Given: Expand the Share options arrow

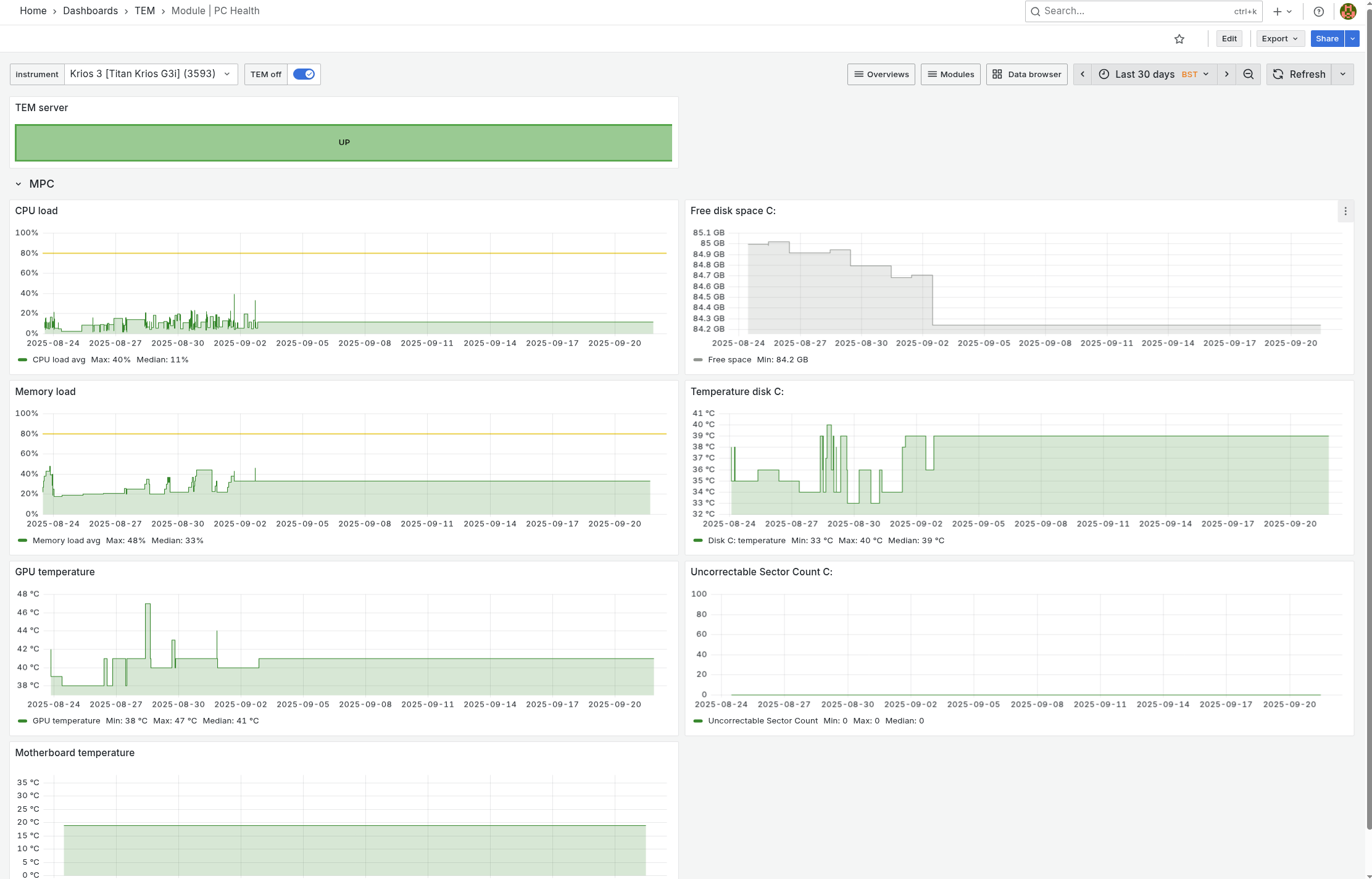Looking at the screenshot, I should (1352, 39).
